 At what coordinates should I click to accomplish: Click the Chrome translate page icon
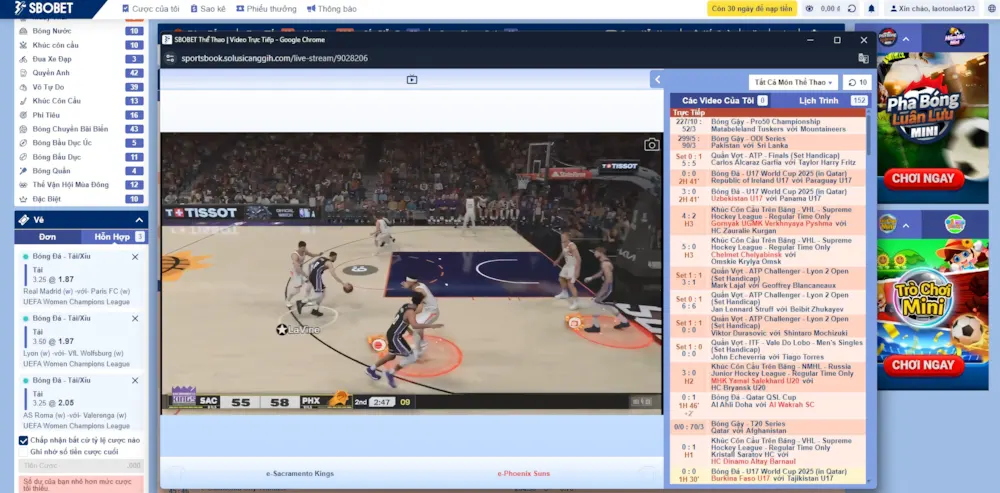point(863,58)
